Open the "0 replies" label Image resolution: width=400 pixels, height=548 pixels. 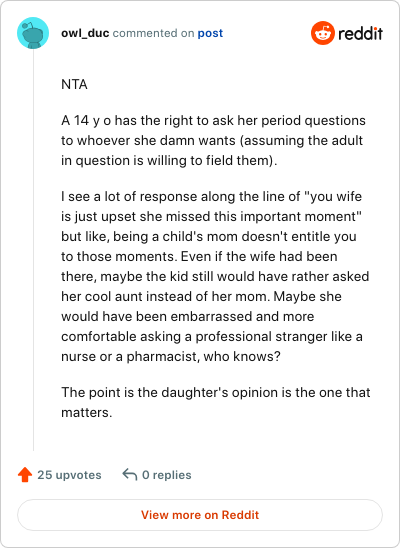click(167, 475)
